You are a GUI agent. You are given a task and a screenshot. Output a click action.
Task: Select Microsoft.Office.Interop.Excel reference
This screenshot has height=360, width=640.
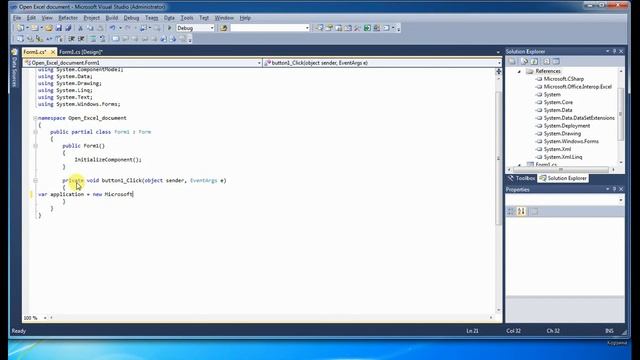[578, 87]
